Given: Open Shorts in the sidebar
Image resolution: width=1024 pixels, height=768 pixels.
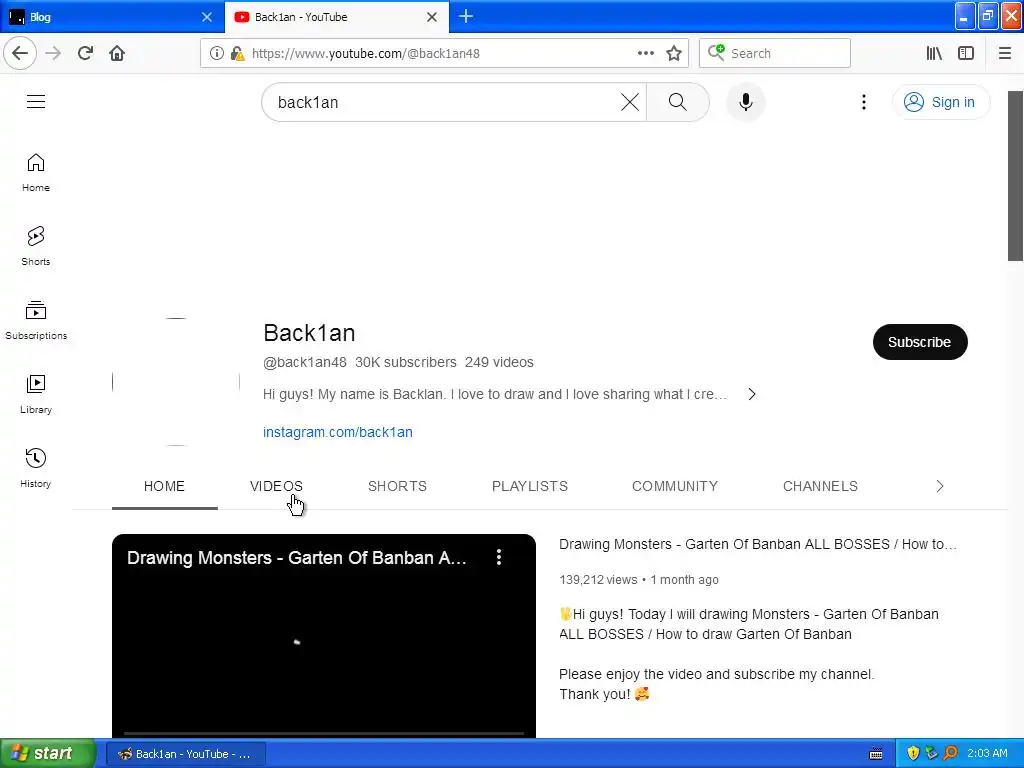Looking at the screenshot, I should click(36, 246).
